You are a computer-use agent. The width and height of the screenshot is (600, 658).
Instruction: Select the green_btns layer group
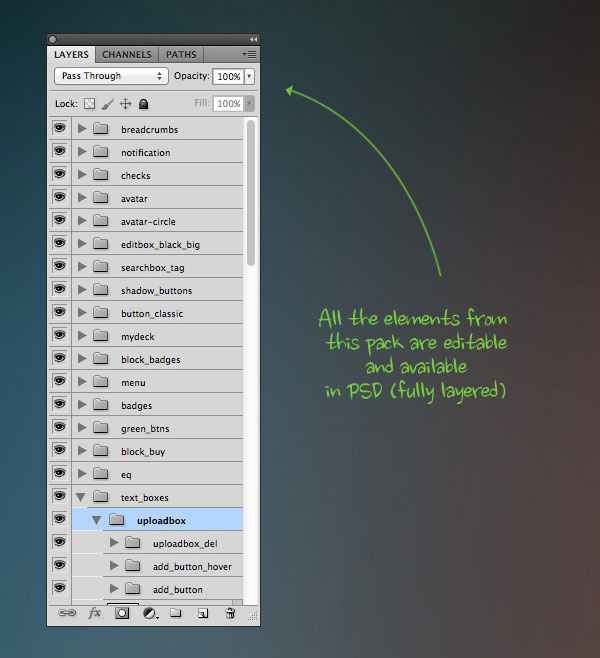pos(145,428)
